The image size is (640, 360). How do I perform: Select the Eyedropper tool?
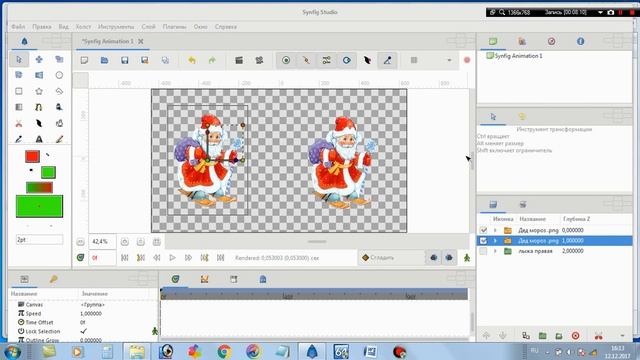(19, 139)
